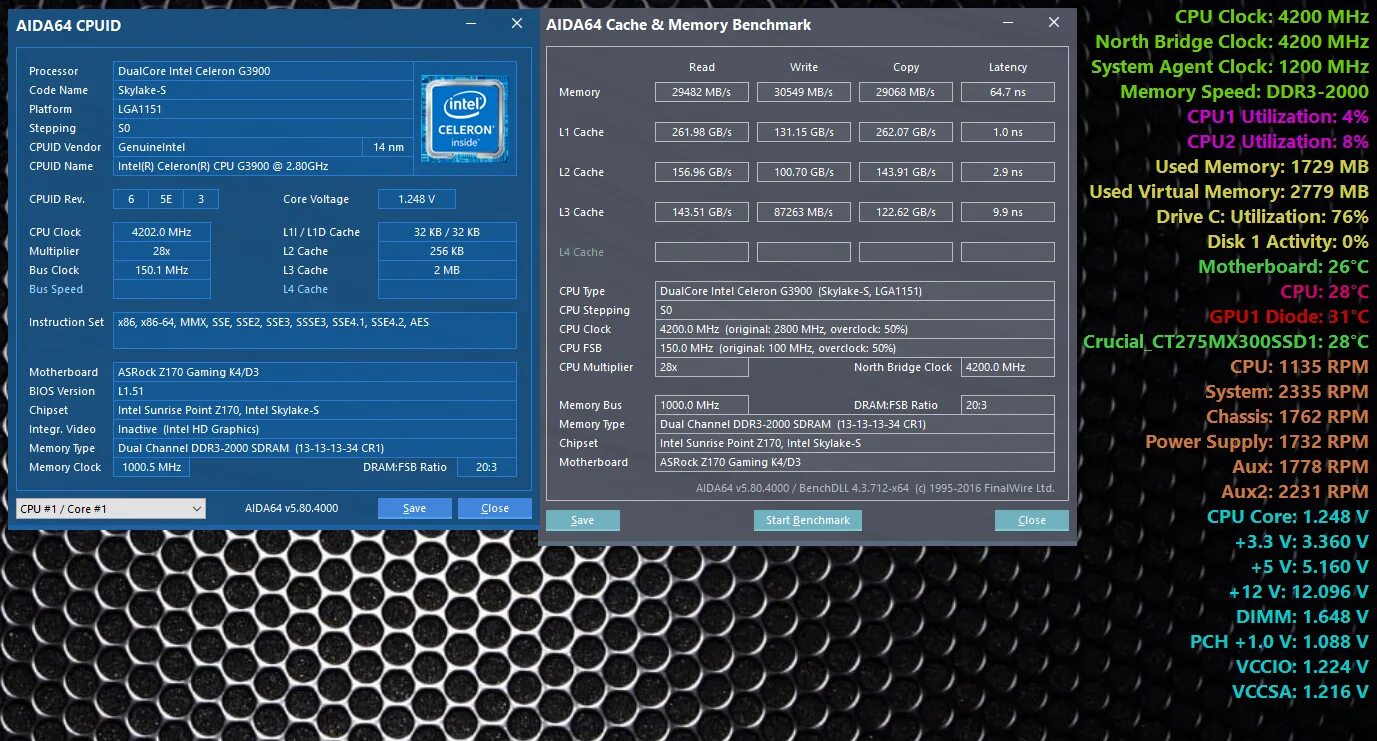
Task: Open the CPU #1 / Core #1 dropdown
Action: (x=111, y=508)
